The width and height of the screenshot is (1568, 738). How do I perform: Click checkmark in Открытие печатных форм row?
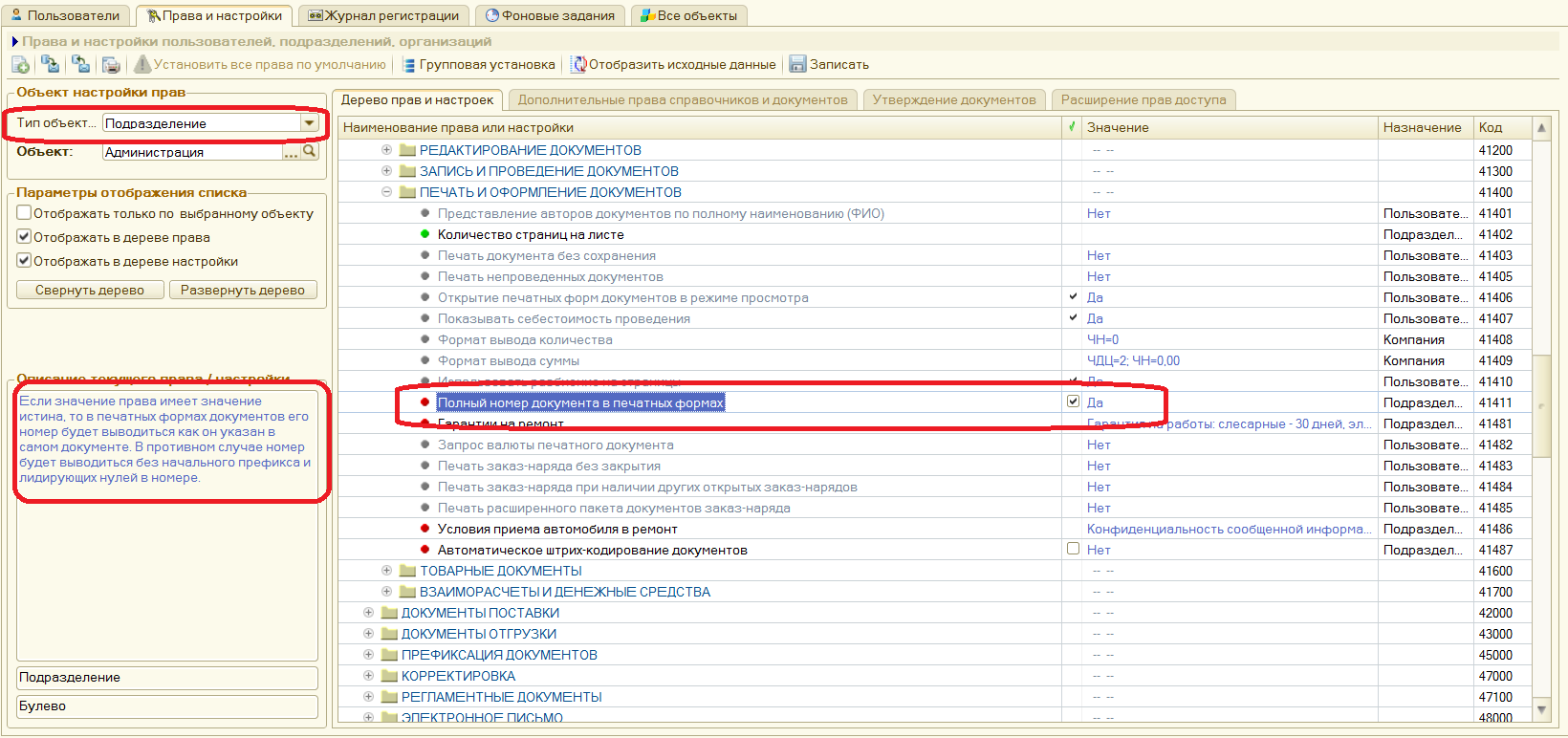(1073, 296)
